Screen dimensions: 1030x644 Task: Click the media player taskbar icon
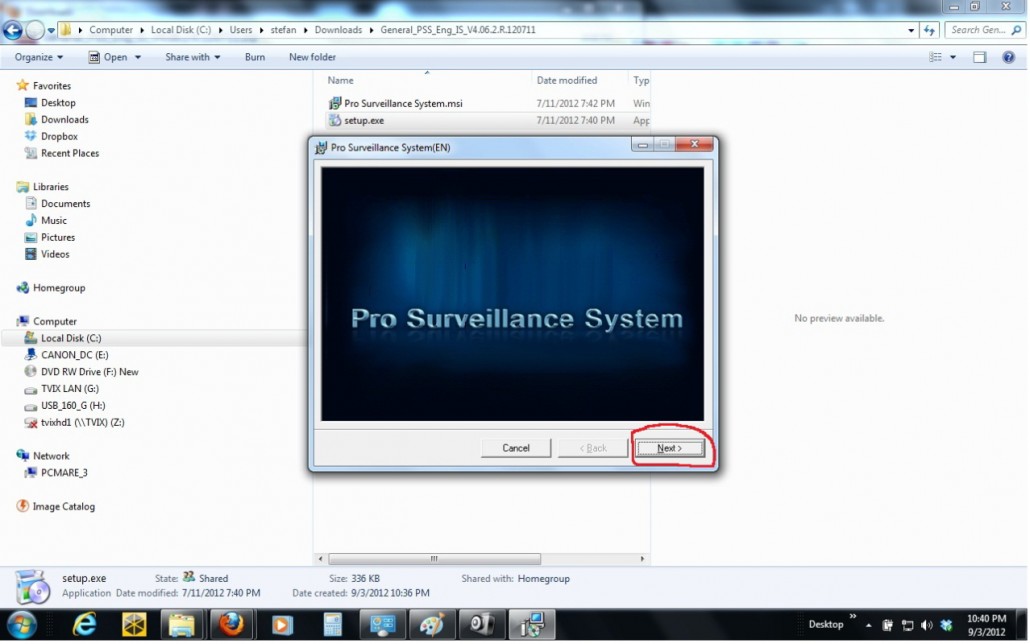283,624
